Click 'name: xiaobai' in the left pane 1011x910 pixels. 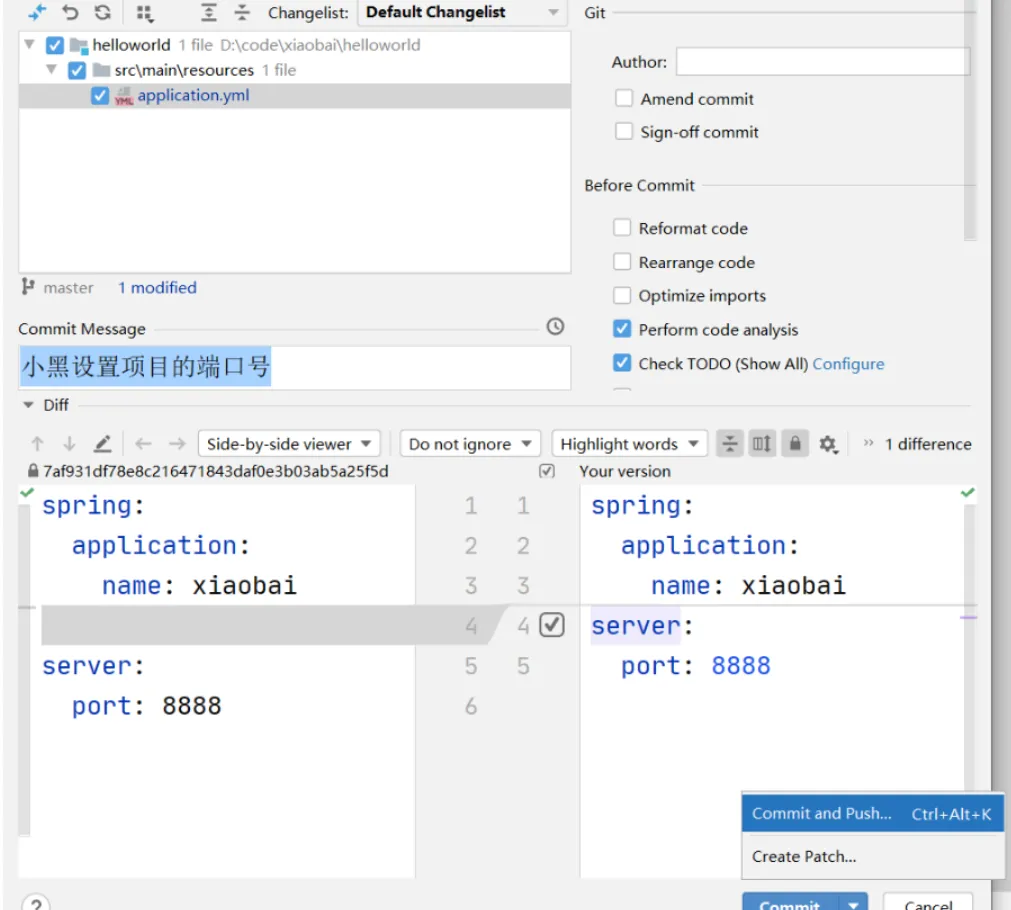[x=199, y=586]
